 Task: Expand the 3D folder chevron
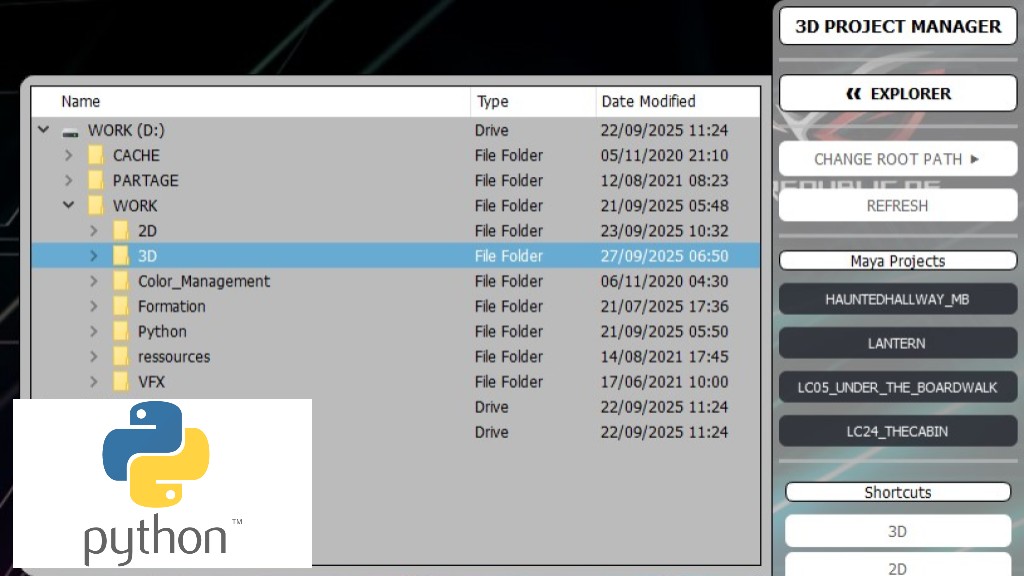click(x=94, y=256)
